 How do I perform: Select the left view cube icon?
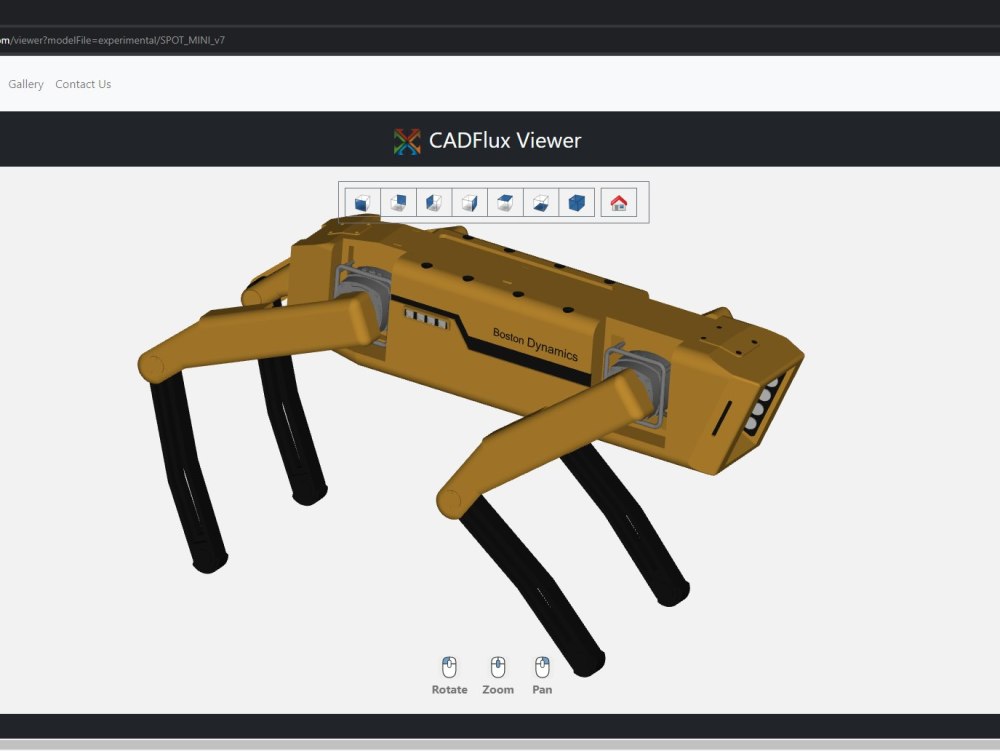click(x=434, y=203)
